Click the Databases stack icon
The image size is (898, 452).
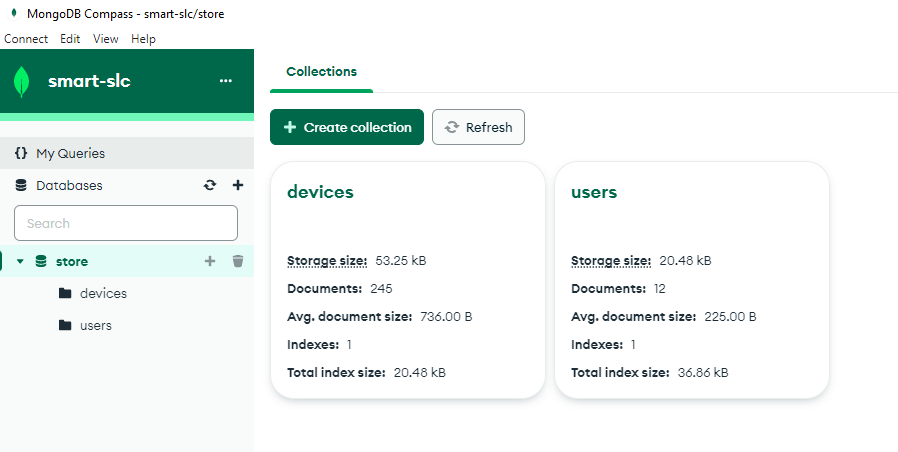(21, 185)
